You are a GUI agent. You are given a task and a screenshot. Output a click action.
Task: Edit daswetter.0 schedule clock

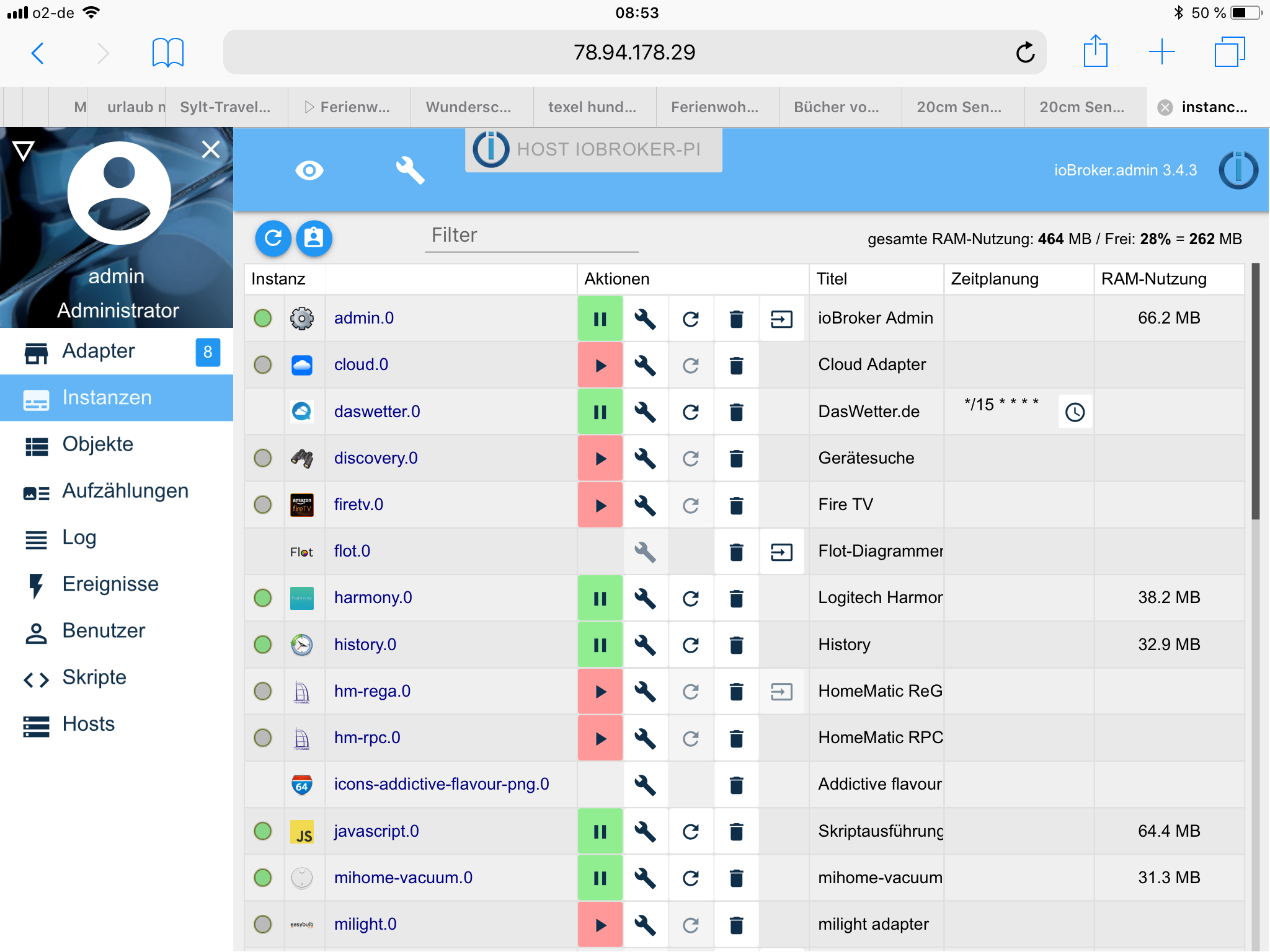[x=1075, y=412]
